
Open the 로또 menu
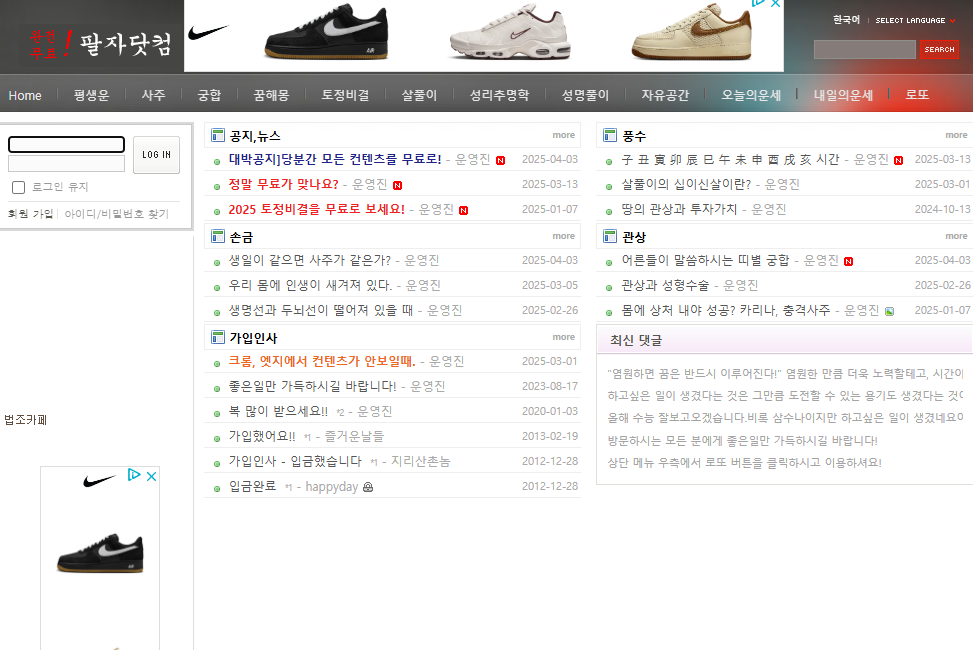(x=917, y=95)
